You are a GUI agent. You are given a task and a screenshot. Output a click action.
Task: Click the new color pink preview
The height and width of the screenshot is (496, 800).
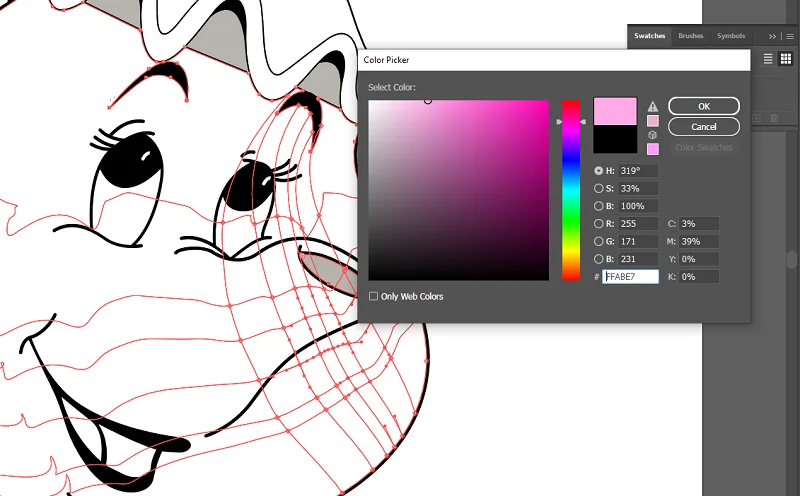(615, 111)
